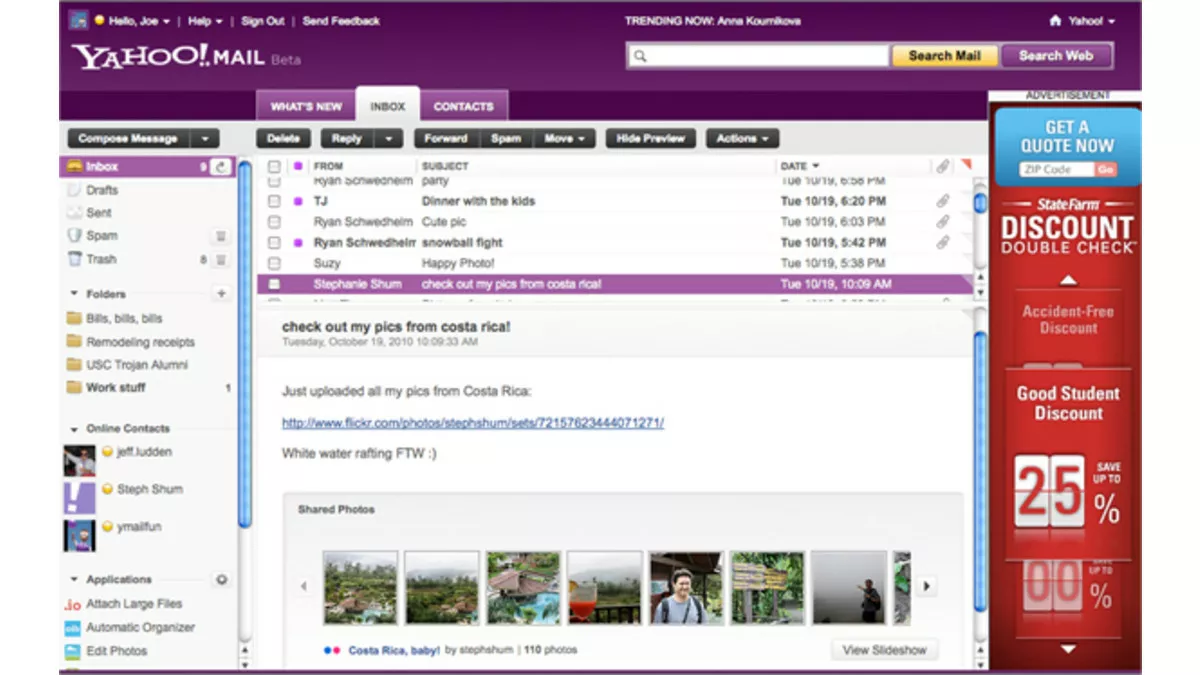Open the What's New tab
Screen dimensions: 1200x675
pyautogui.click(x=306, y=106)
